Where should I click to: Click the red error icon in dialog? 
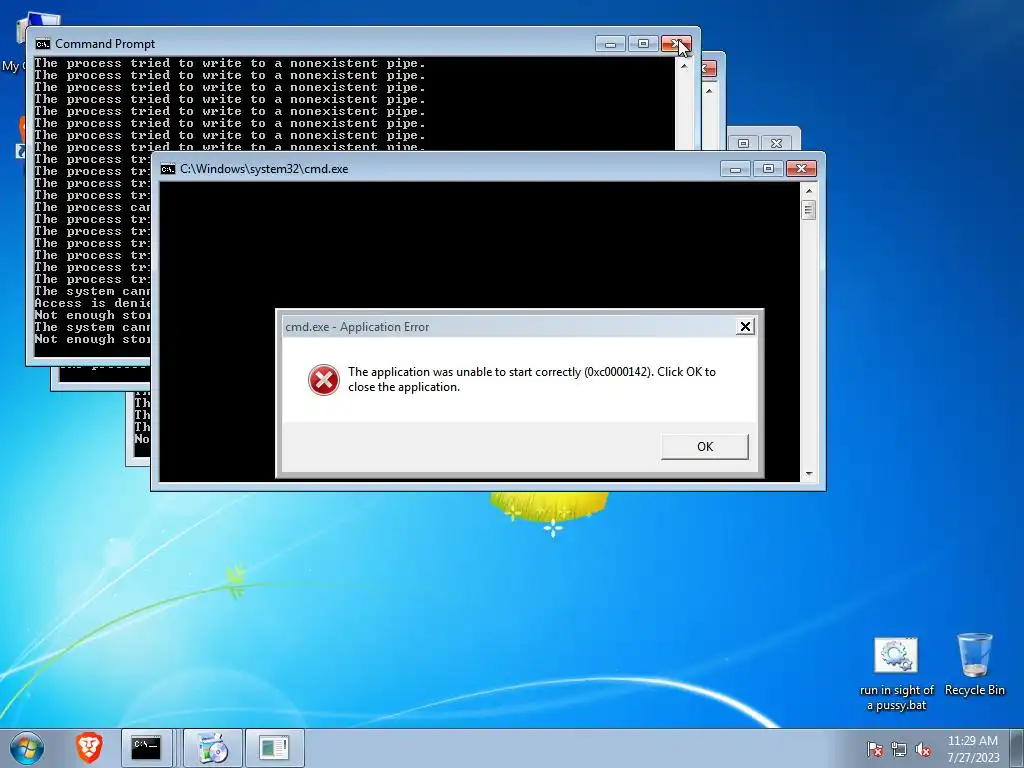324,379
